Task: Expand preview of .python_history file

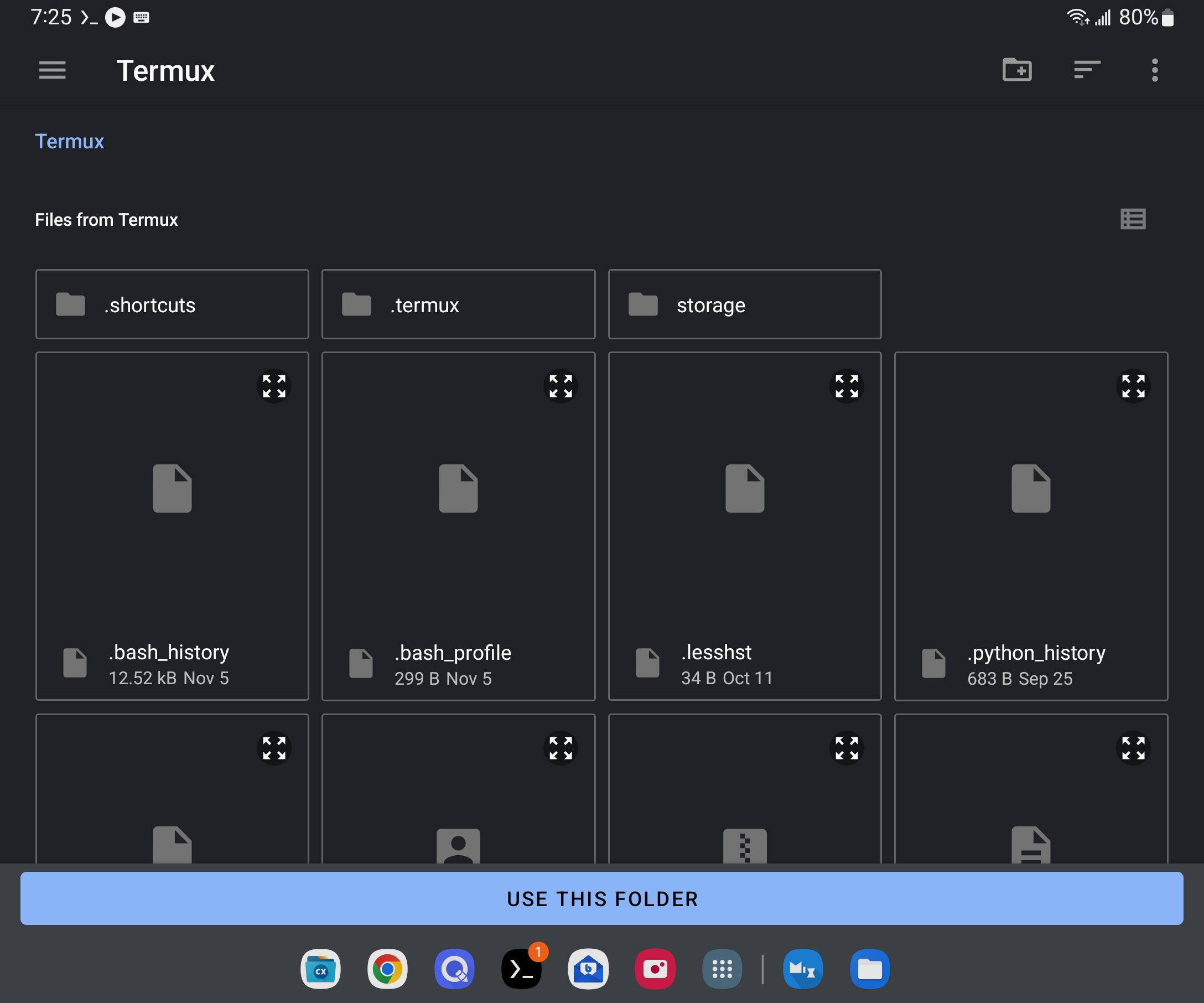Action: tap(1133, 386)
